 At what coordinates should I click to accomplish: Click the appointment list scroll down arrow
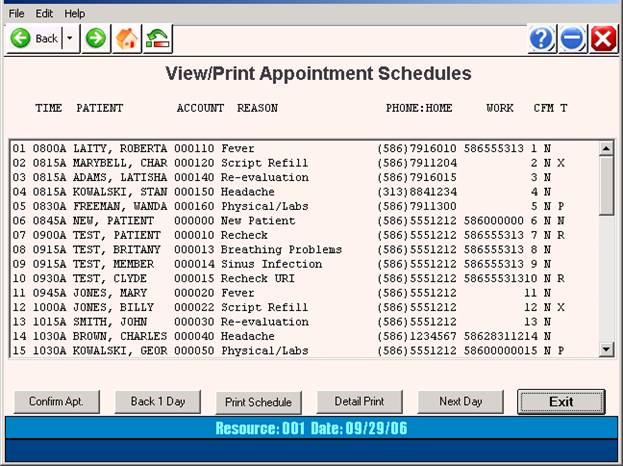click(x=606, y=350)
